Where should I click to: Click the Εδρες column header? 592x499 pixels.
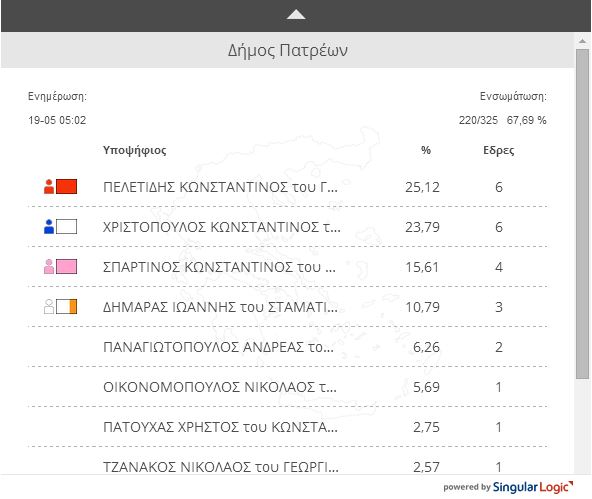pyautogui.click(x=499, y=150)
